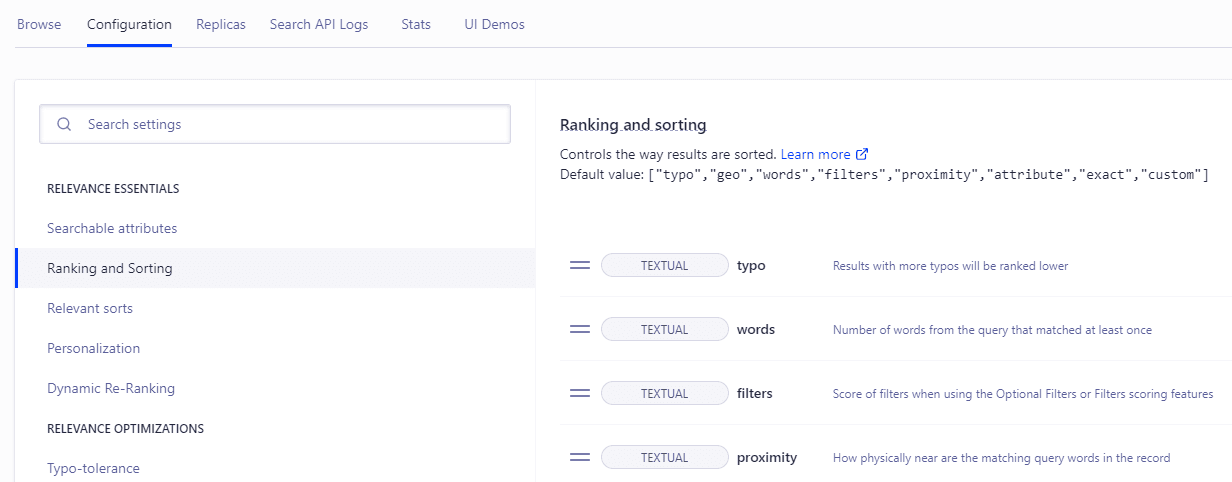1232x482 pixels.
Task: Click the 'How physically near' description text
Action: 1001,458
